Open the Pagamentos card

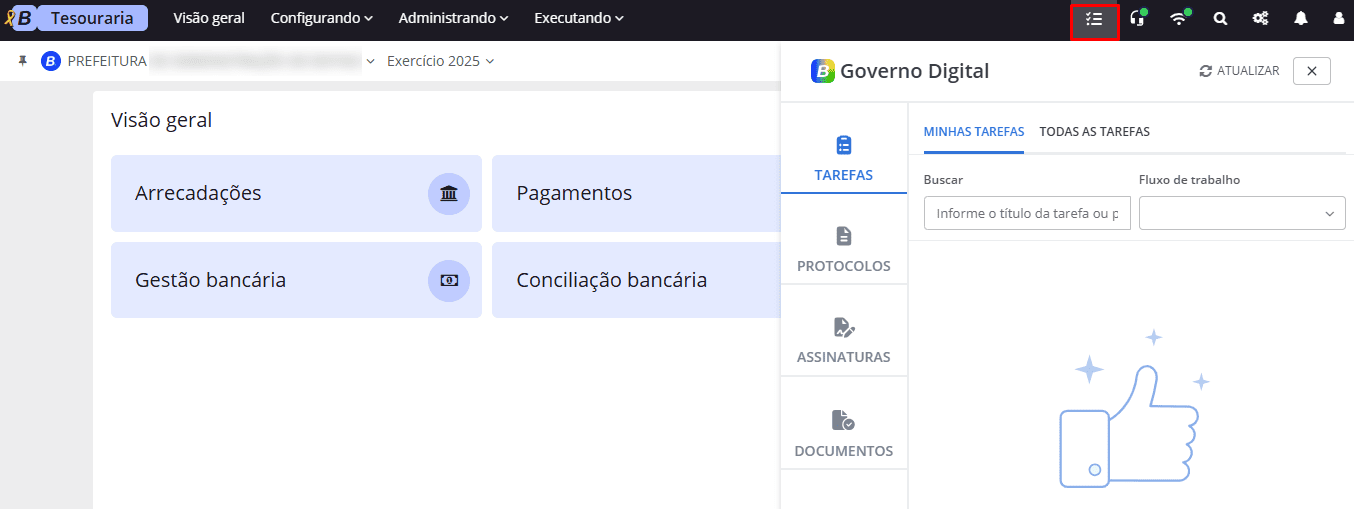636,193
